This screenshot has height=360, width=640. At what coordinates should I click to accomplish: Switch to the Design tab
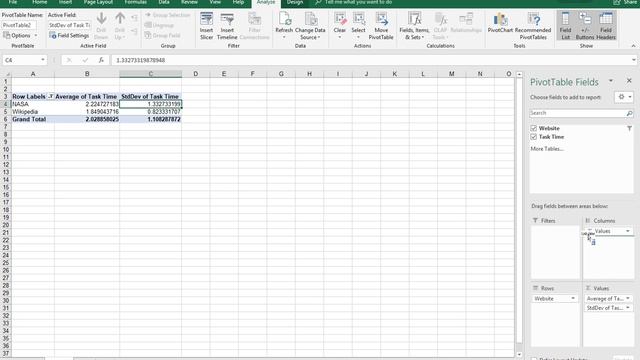tap(295, 2)
